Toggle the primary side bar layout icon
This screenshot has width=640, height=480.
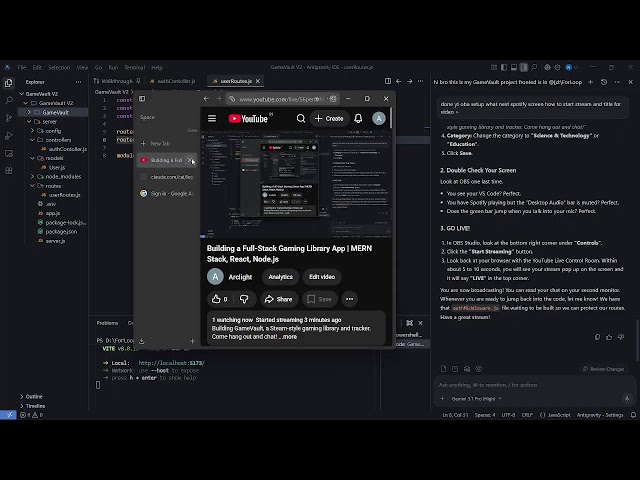tap(504, 67)
